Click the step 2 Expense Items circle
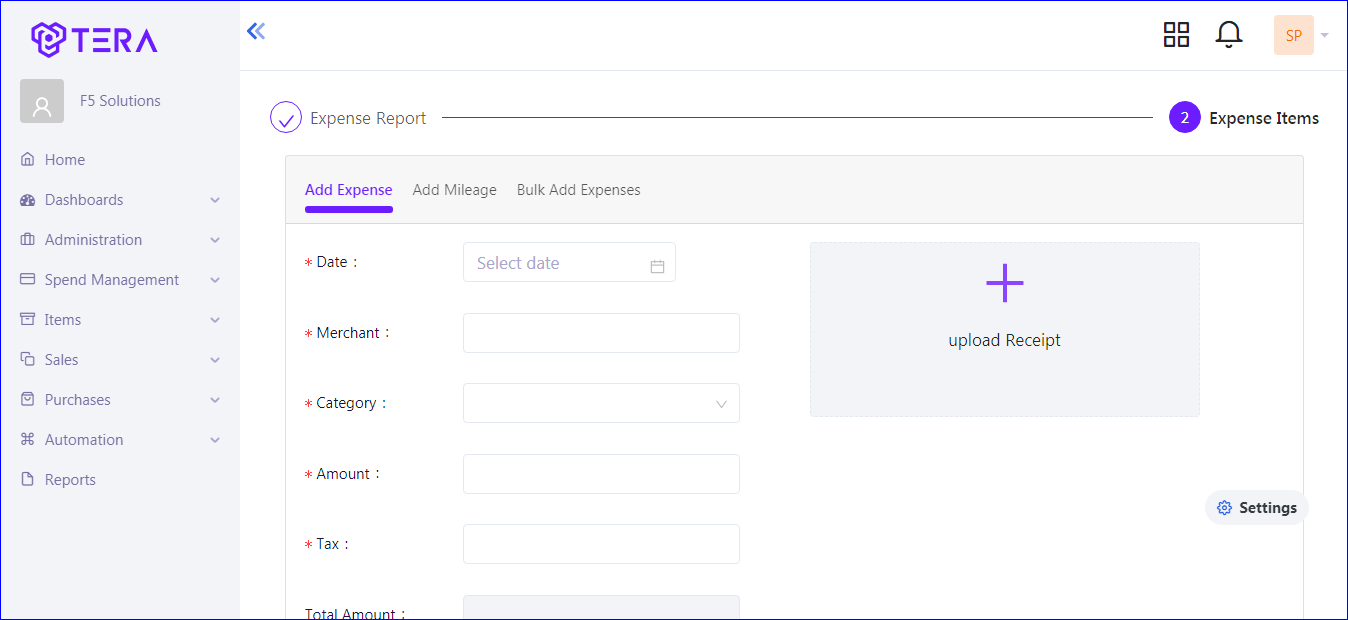 point(1184,118)
